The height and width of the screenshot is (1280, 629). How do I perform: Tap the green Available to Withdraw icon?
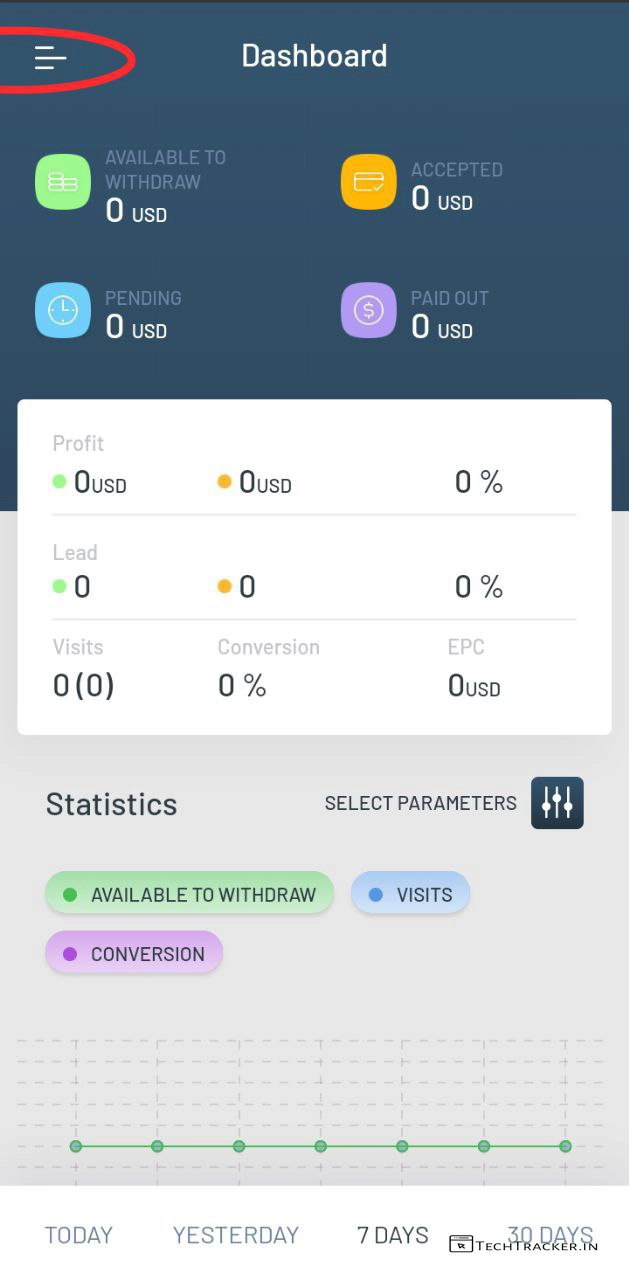(63, 182)
